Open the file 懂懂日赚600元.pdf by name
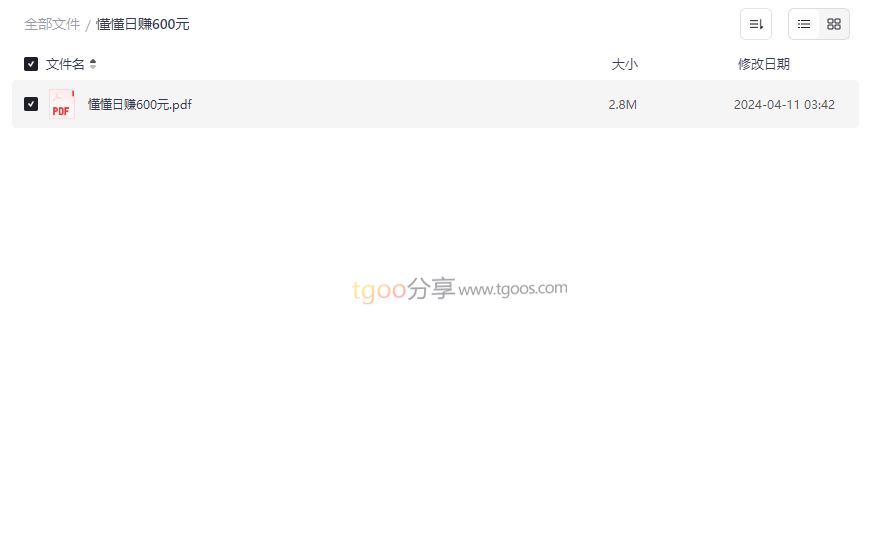Screen dimensions: 874x538 click(x=140, y=105)
